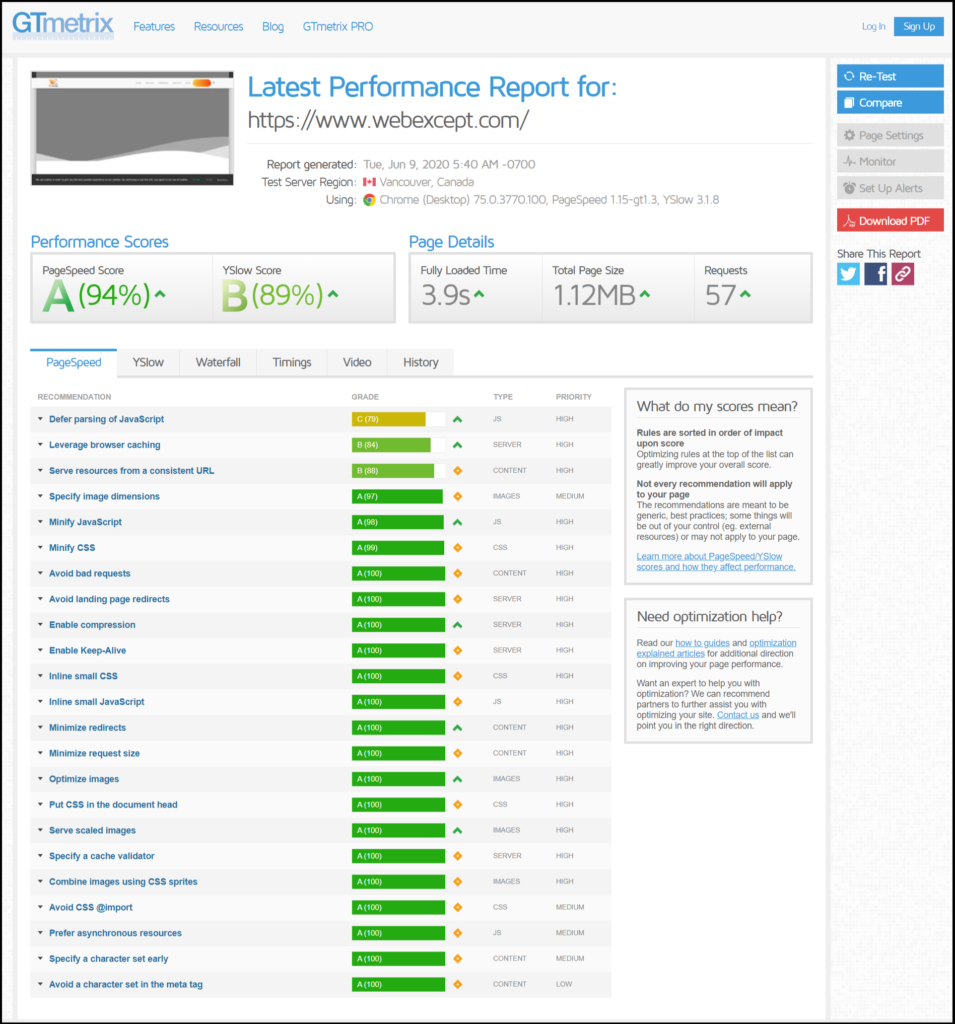Click the website screenshot thumbnail

(132, 129)
